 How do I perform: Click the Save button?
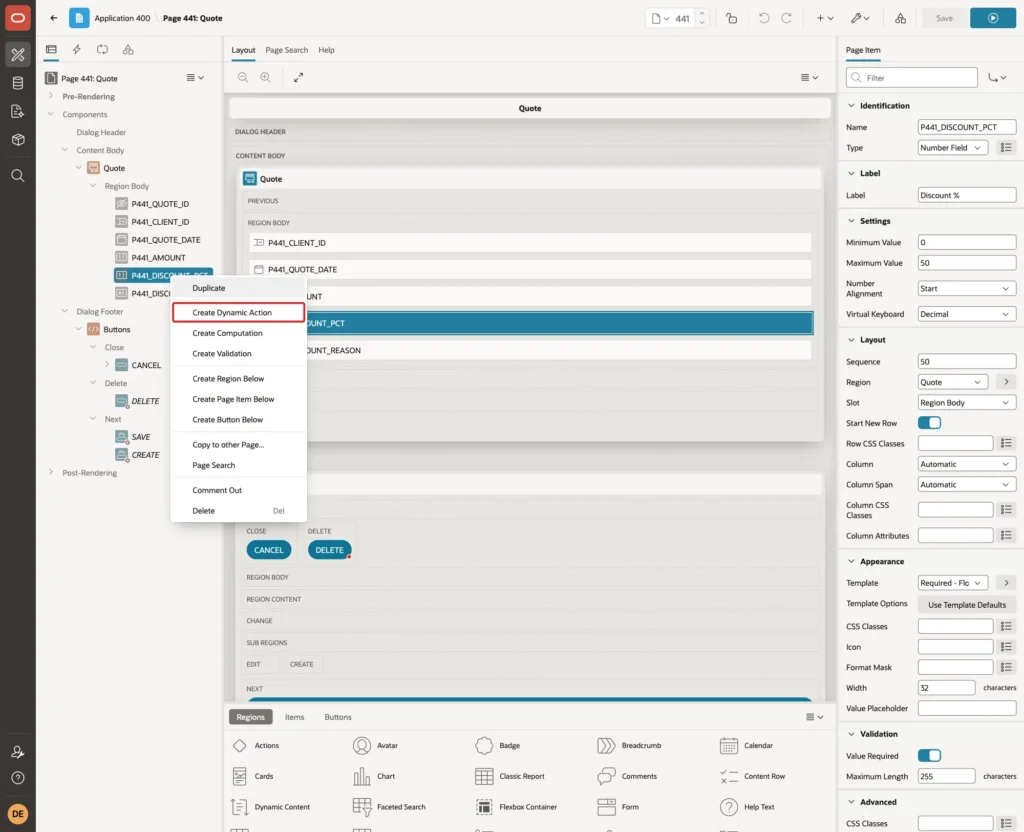944,18
